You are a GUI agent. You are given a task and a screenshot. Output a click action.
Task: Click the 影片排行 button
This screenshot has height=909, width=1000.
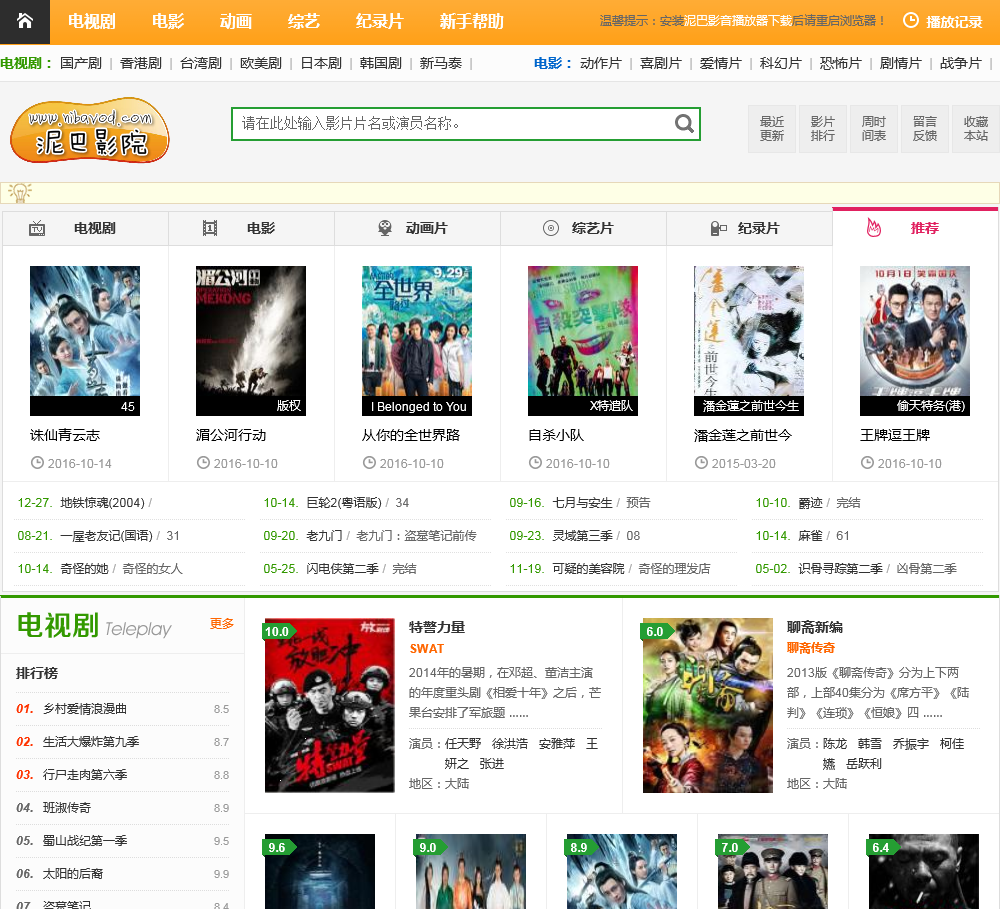823,128
